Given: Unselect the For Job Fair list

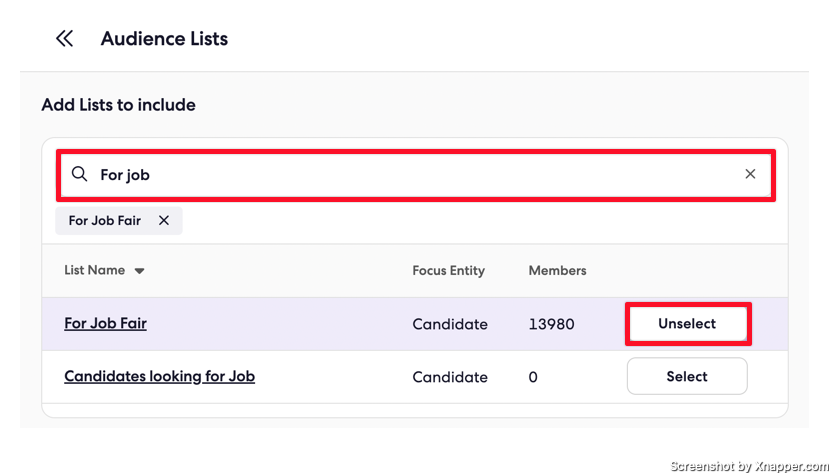Looking at the screenshot, I should click(x=687, y=323).
